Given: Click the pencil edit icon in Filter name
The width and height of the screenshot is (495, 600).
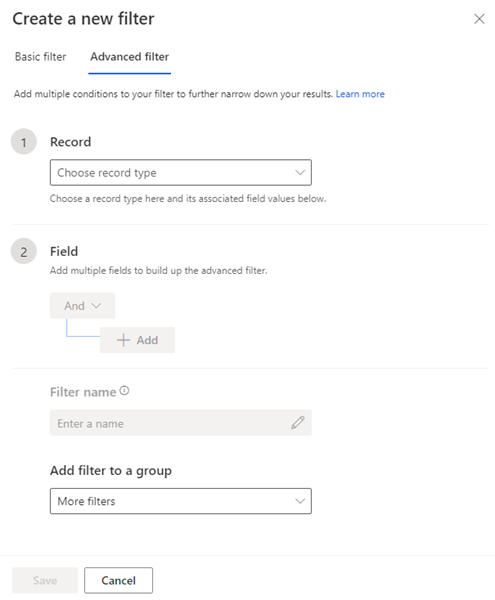Looking at the screenshot, I should [x=298, y=423].
